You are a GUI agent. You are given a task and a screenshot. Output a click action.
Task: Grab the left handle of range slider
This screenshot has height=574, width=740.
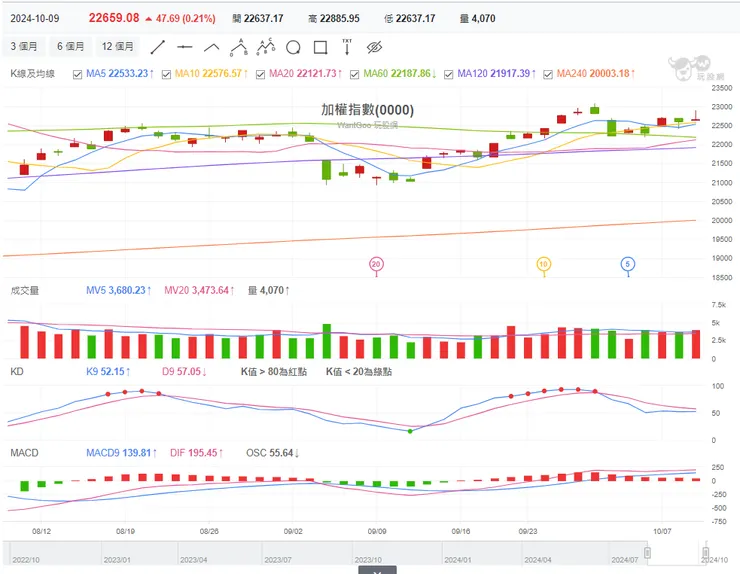(x=648, y=553)
